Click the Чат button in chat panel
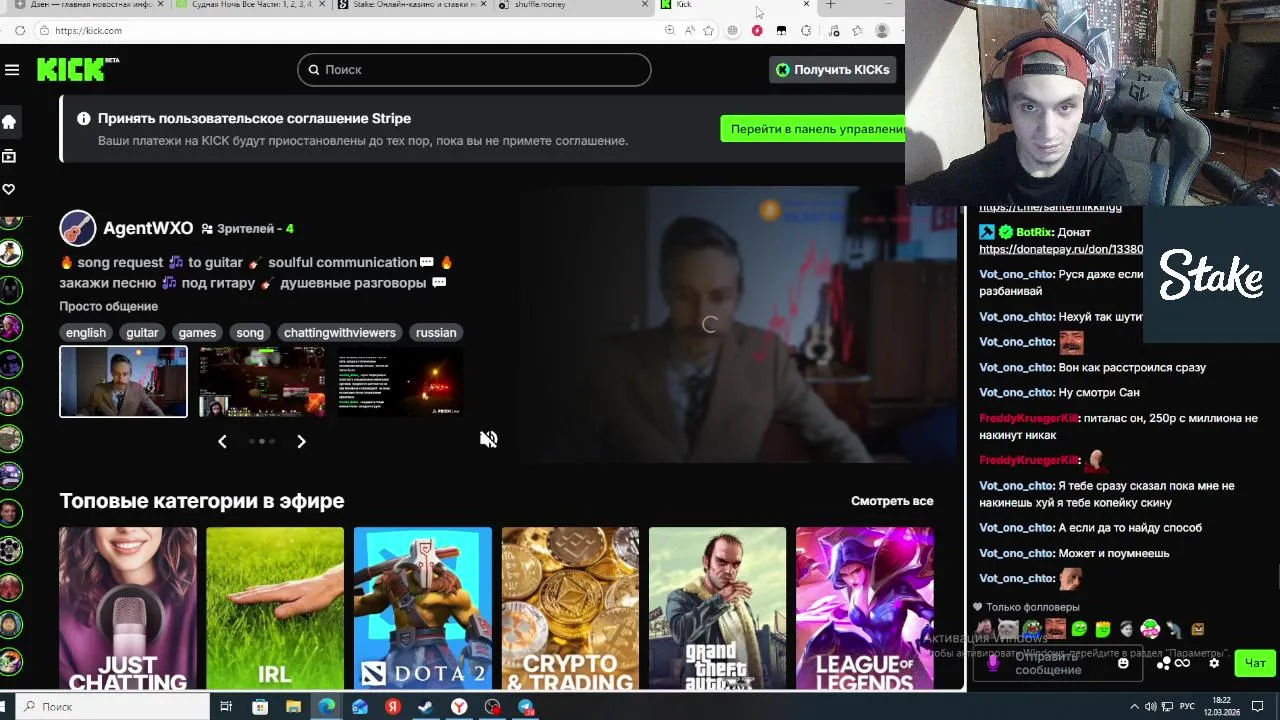 [x=1255, y=663]
